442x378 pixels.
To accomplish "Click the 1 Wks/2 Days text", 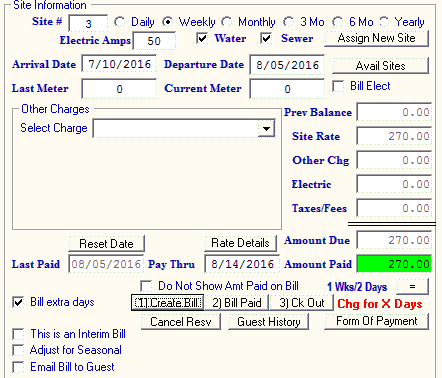I will (357, 287).
